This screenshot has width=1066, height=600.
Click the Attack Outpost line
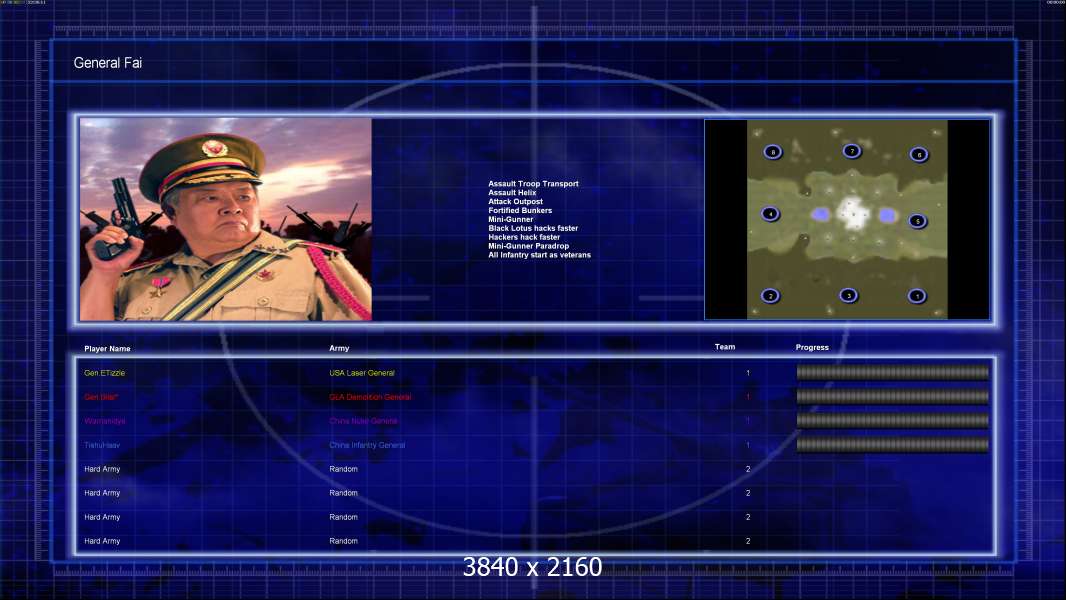pos(515,201)
